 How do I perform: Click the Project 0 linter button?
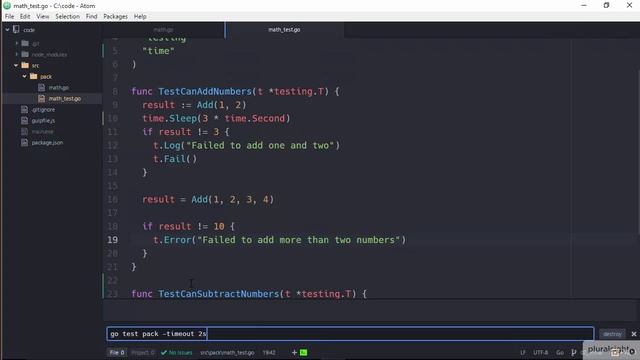[142, 352]
